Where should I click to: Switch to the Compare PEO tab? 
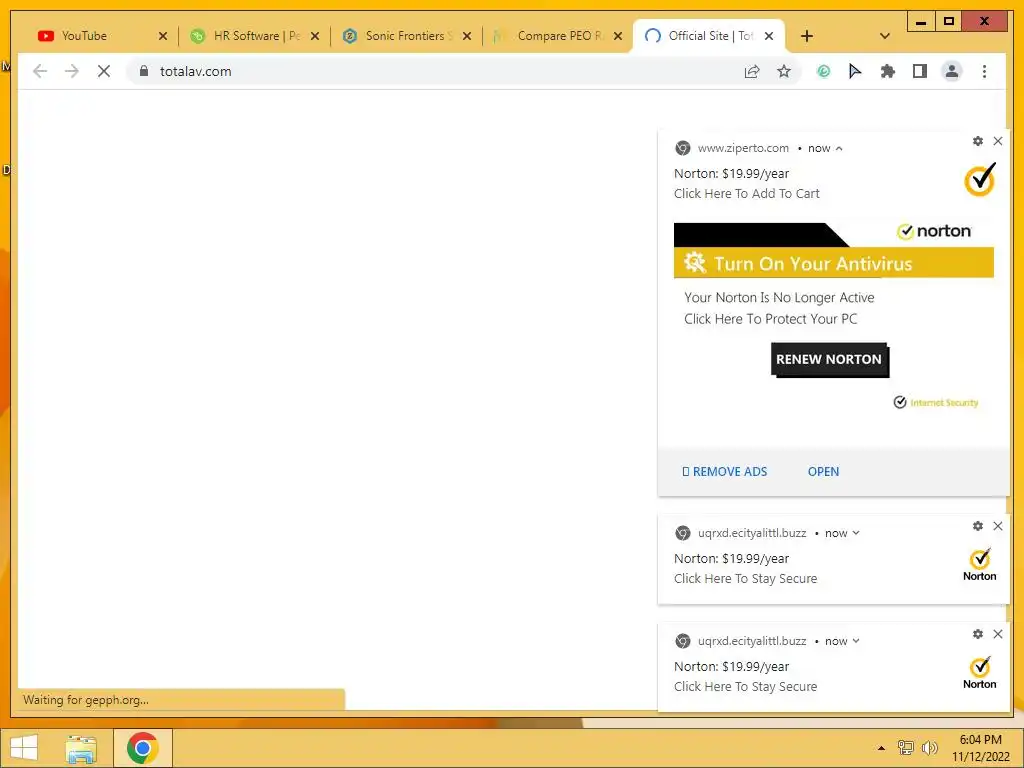(558, 36)
